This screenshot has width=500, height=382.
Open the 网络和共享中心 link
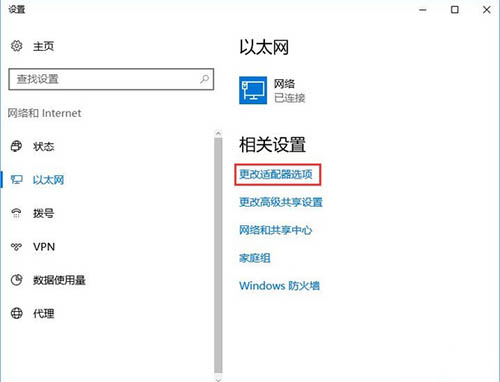point(275,230)
